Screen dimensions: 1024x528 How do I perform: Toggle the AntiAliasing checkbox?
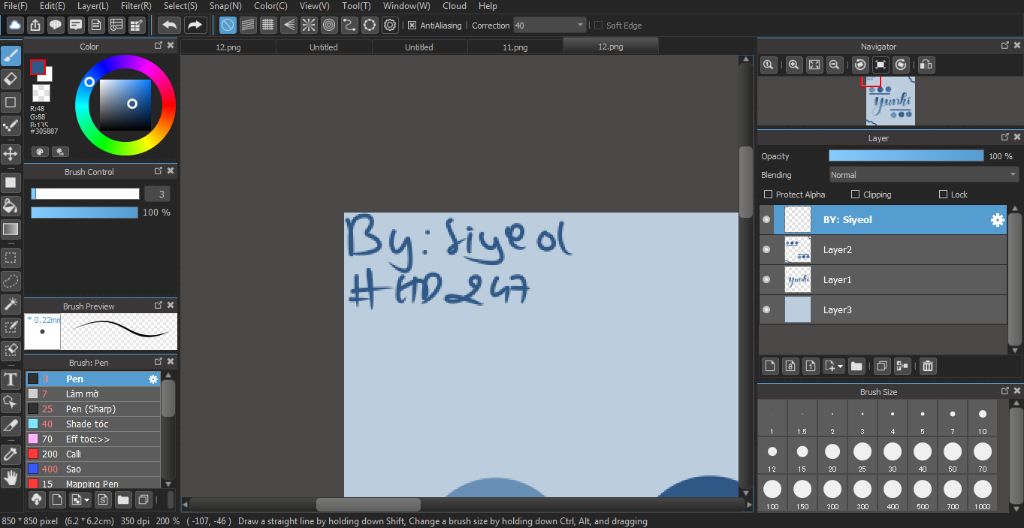[412, 25]
